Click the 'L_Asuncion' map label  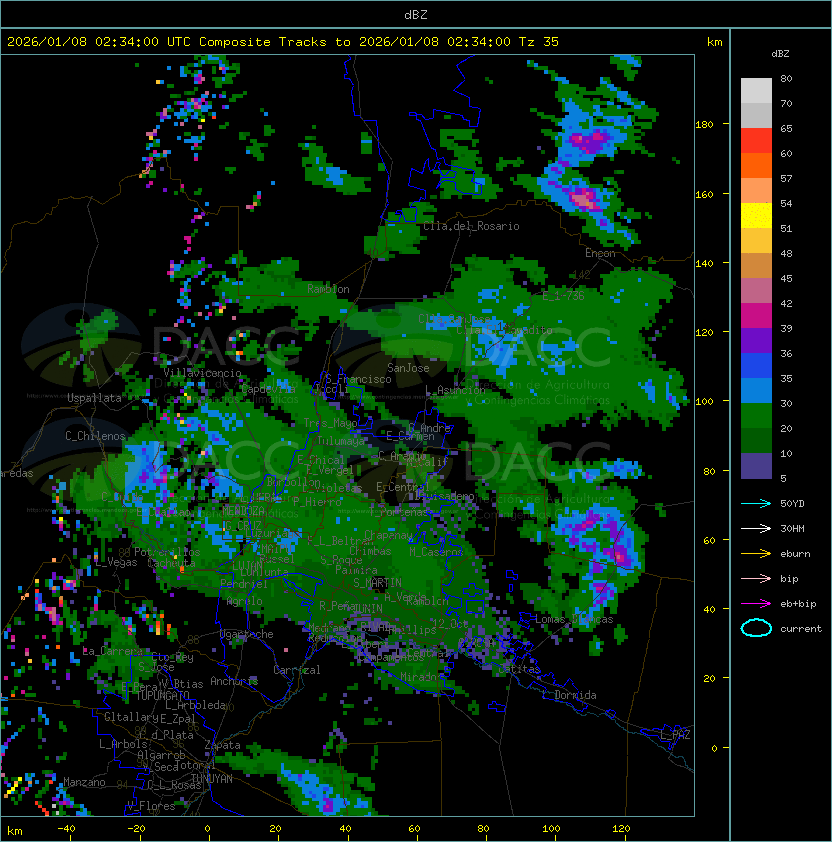click(x=455, y=389)
